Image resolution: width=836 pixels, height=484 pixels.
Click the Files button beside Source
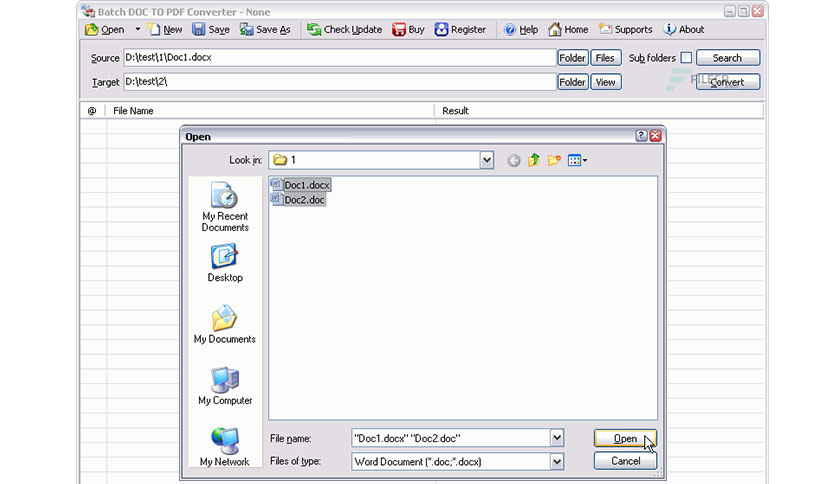tap(606, 58)
